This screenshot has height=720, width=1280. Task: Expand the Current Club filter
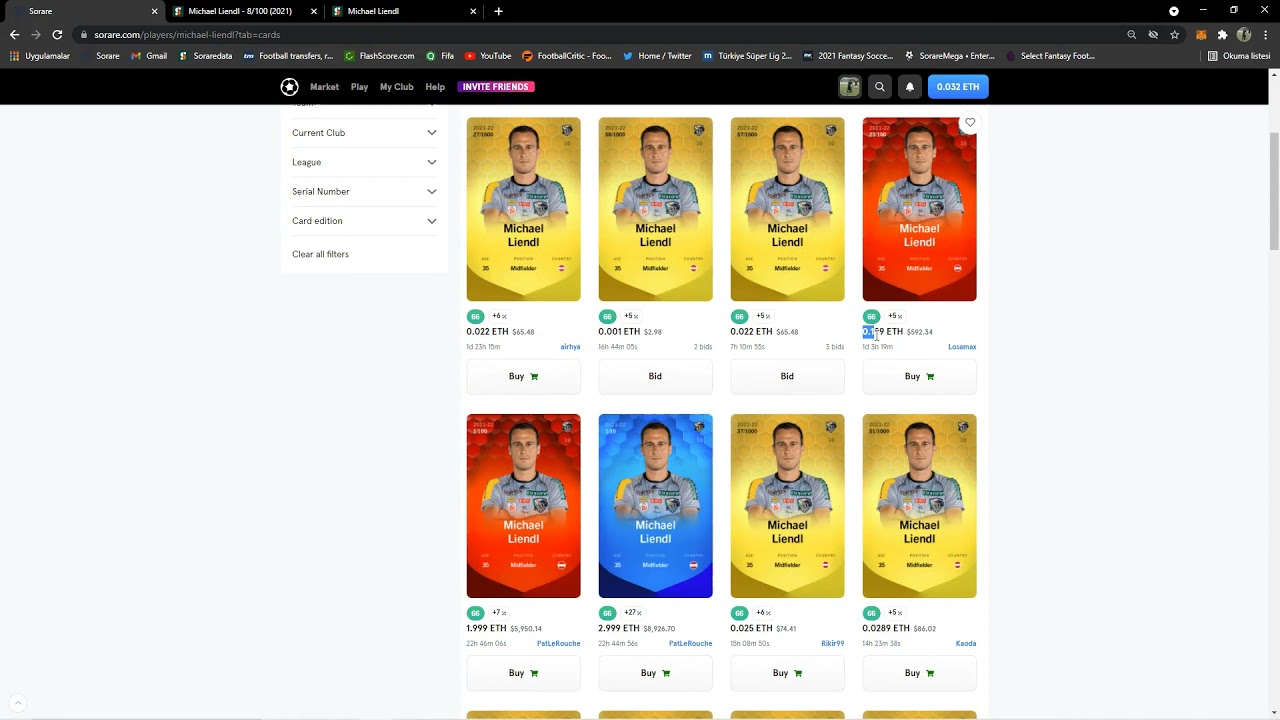[364, 133]
